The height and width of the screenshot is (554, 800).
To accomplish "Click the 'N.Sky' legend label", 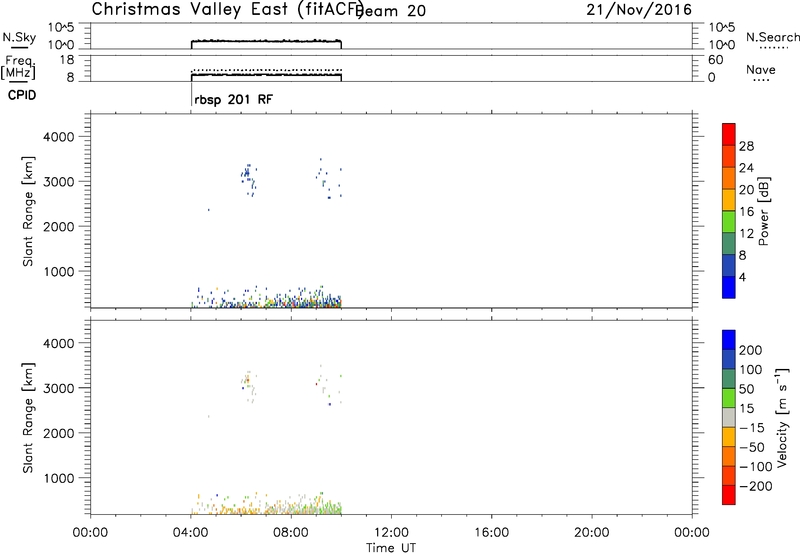I will pos(19,38).
